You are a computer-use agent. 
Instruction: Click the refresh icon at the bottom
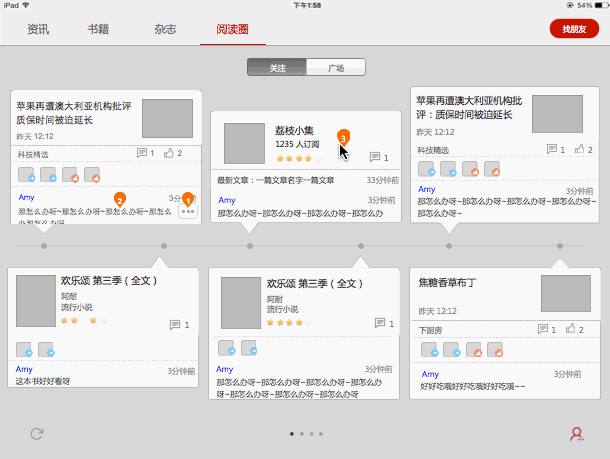pos(37,434)
